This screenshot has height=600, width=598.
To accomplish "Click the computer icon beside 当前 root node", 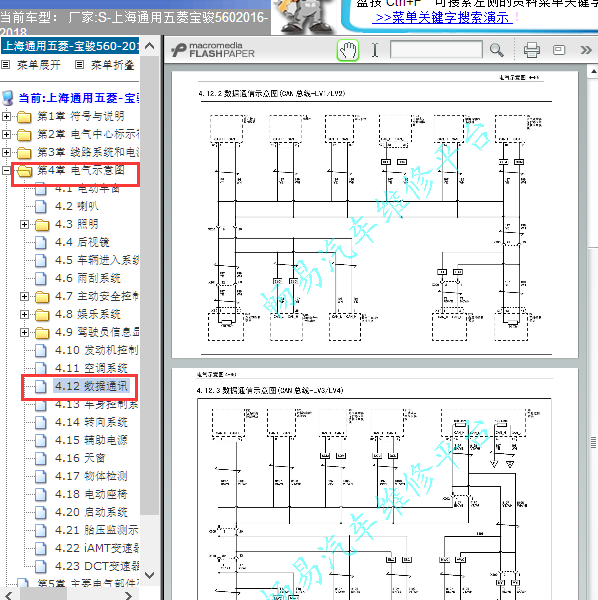I will point(8,98).
